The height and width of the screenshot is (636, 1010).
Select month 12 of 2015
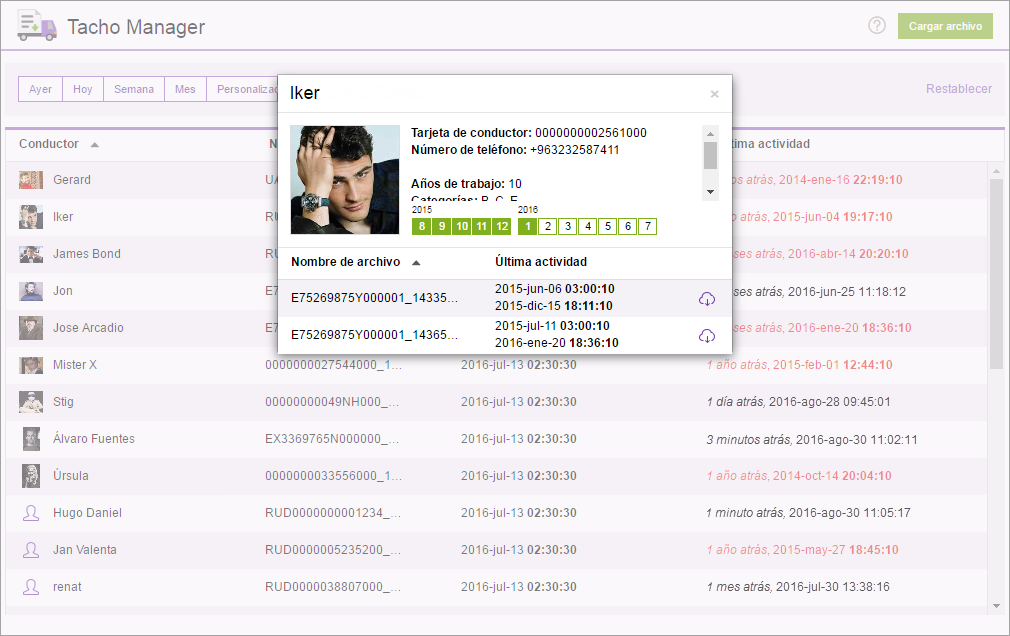pos(502,226)
